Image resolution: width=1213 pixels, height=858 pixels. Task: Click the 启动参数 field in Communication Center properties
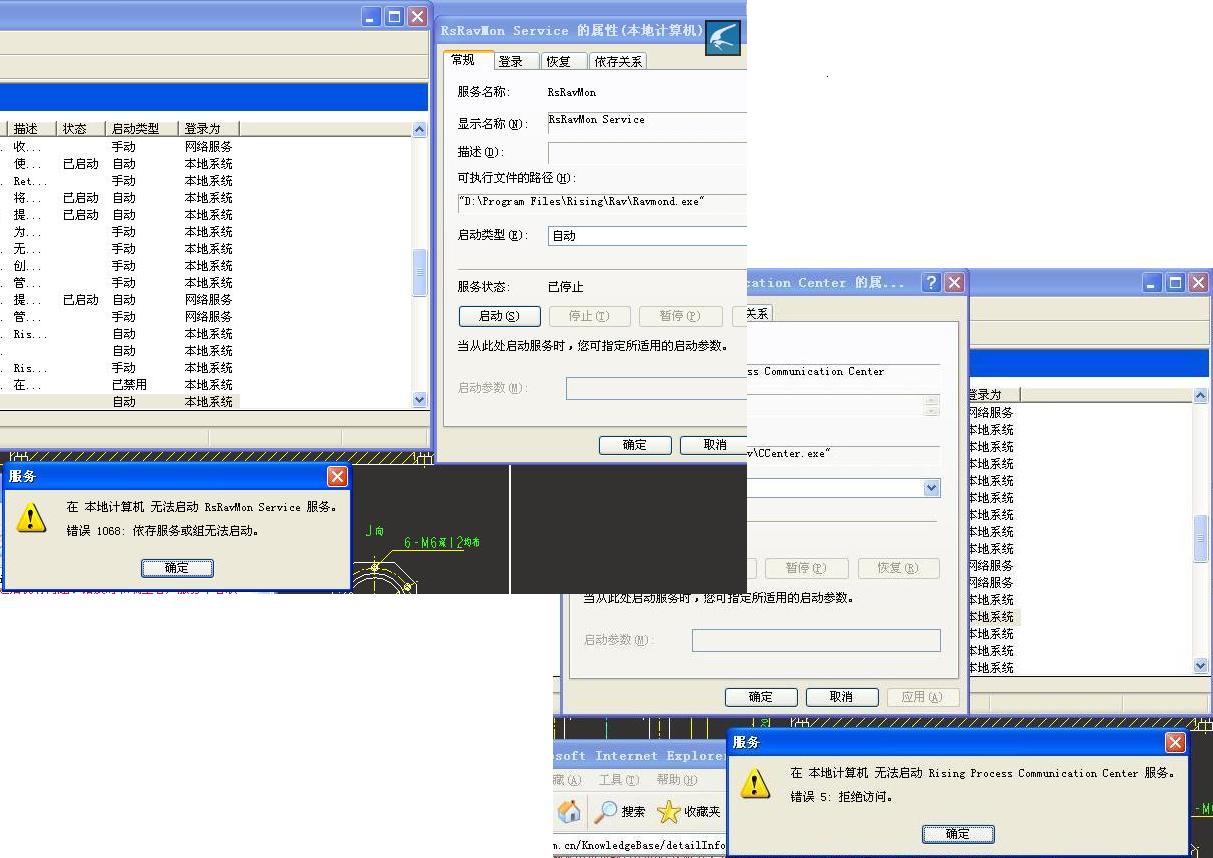click(x=816, y=640)
